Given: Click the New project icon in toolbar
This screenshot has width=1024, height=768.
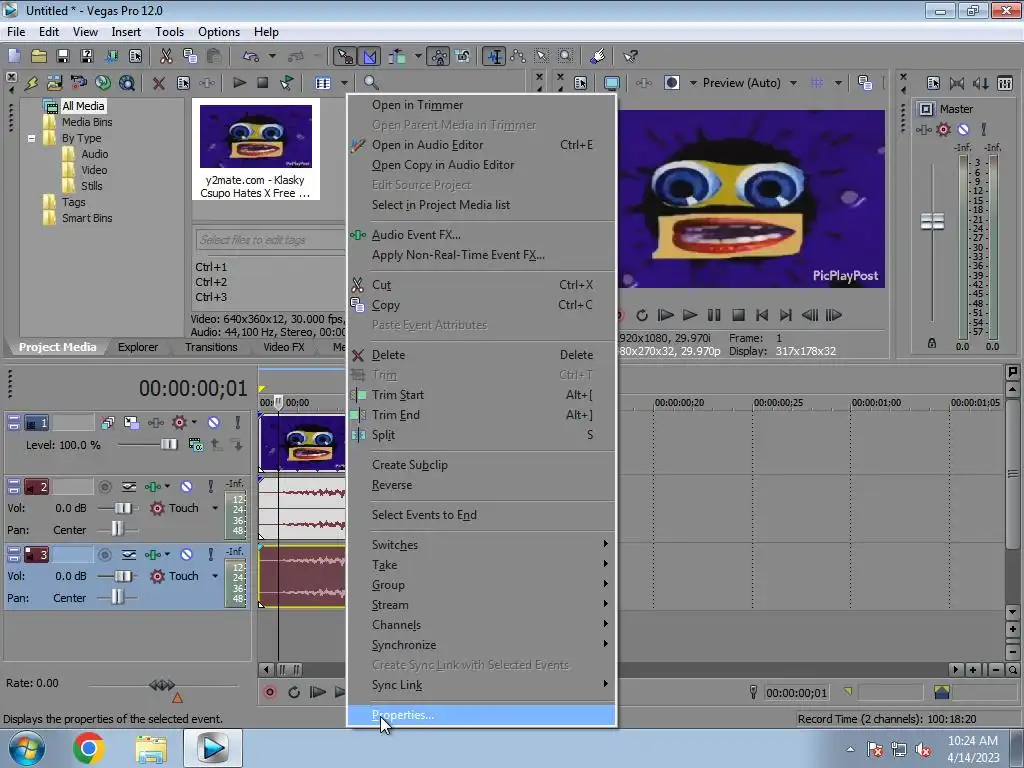Looking at the screenshot, I should coord(14,56).
